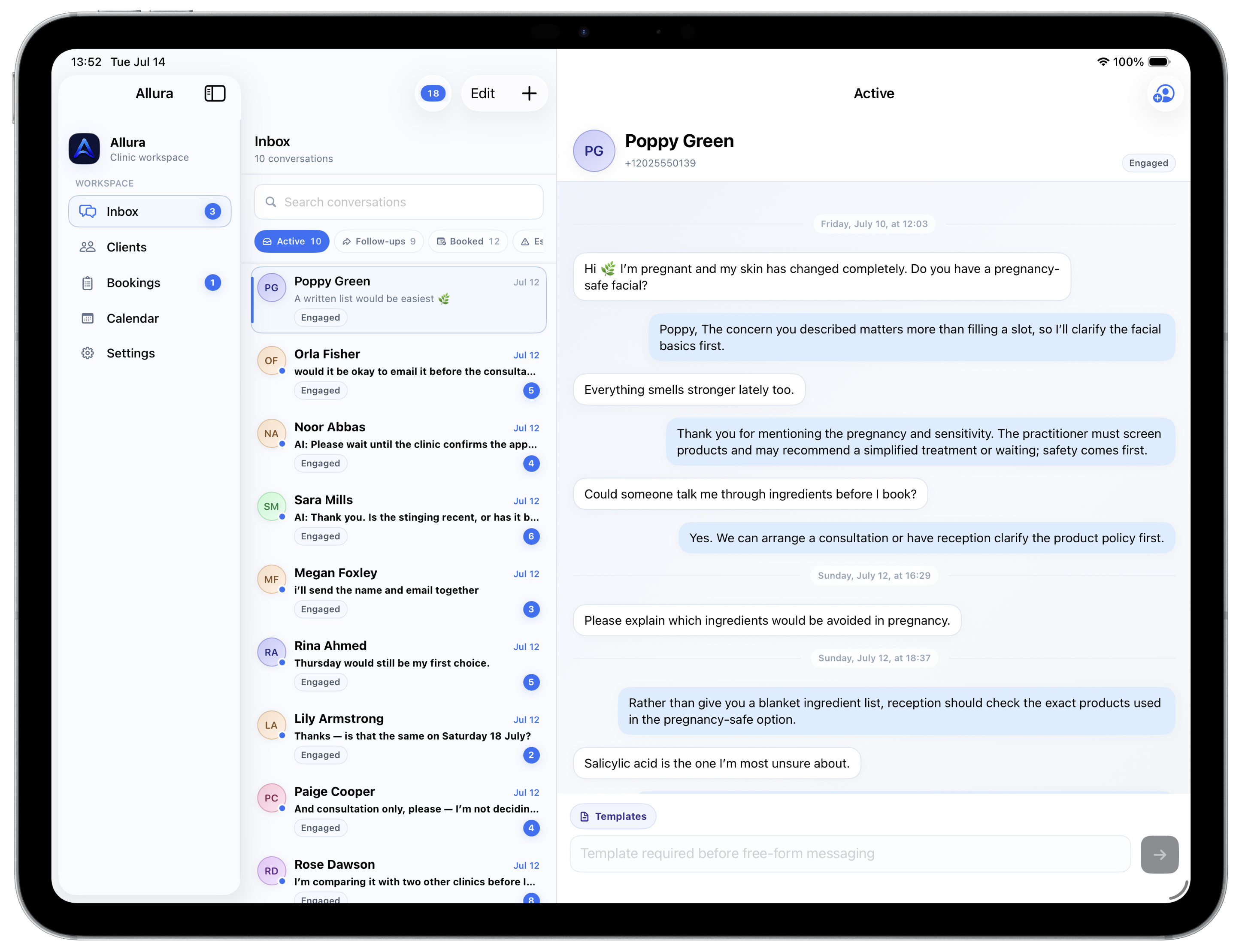
Task: Toggle the sidebar panel icon
Action: click(x=215, y=94)
